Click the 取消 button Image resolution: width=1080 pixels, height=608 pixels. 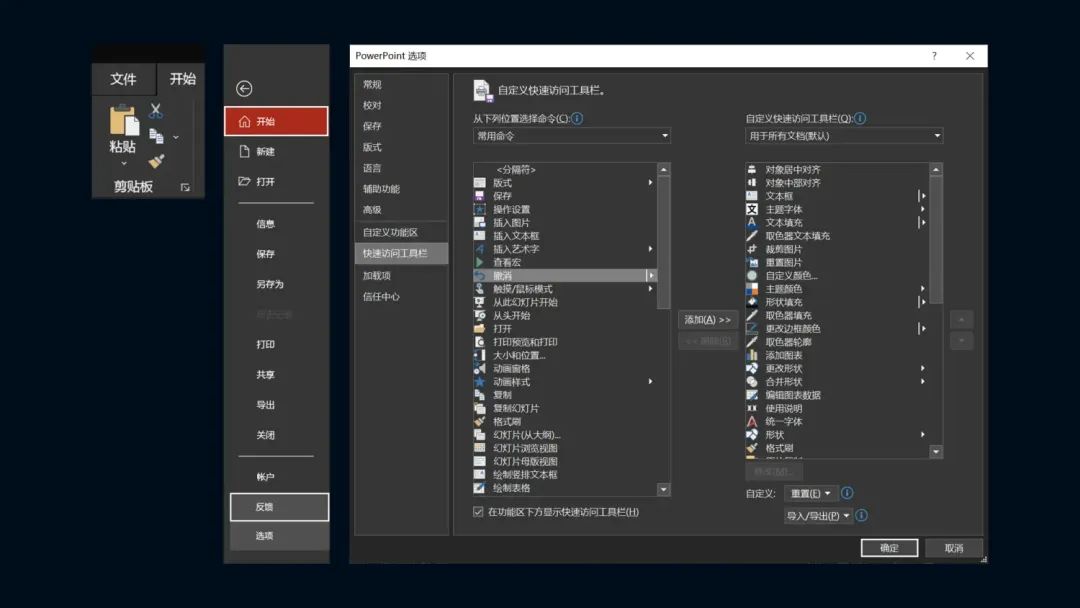[954, 548]
